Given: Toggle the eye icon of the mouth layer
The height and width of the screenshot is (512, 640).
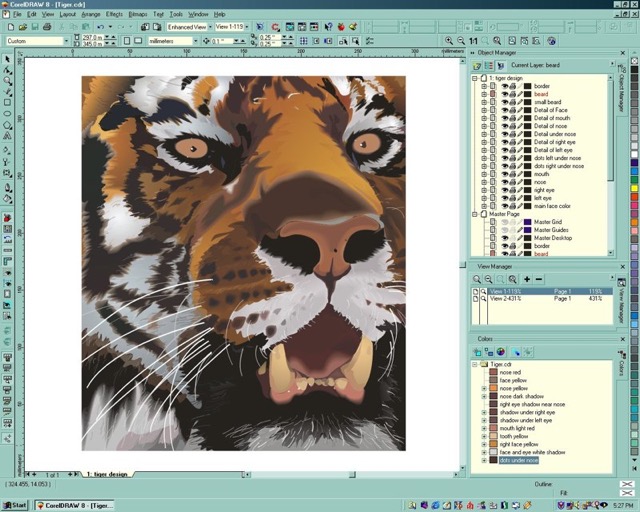Looking at the screenshot, I should click(504, 174).
